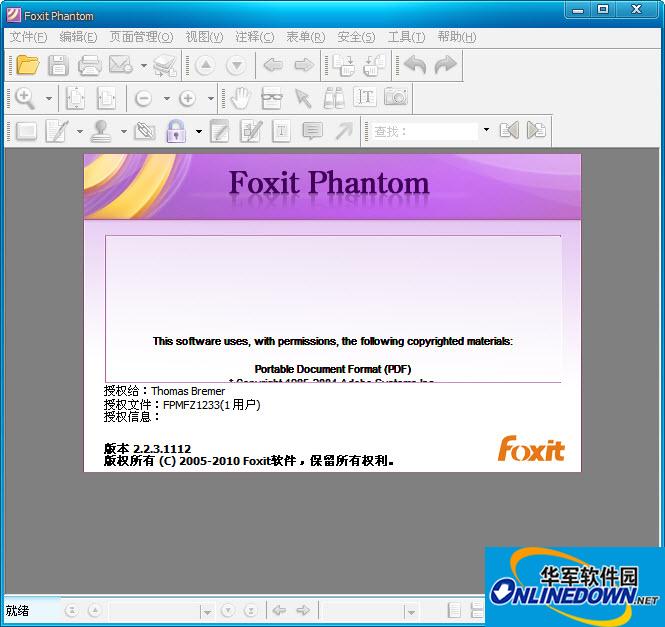The image size is (665, 627).
Task: Click the Save floppy disk icon
Action: [58, 65]
